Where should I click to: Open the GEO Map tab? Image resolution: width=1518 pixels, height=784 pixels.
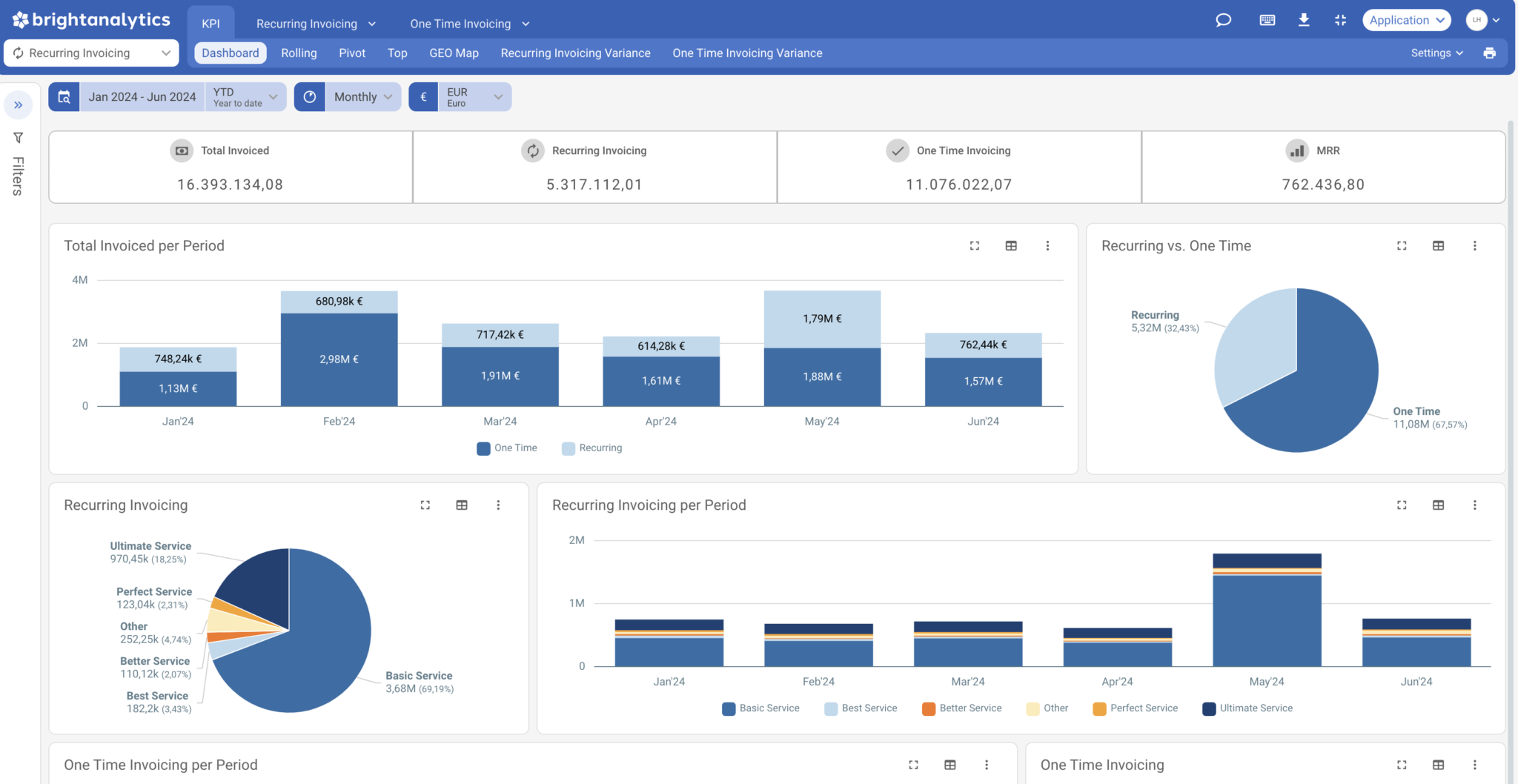tap(454, 53)
